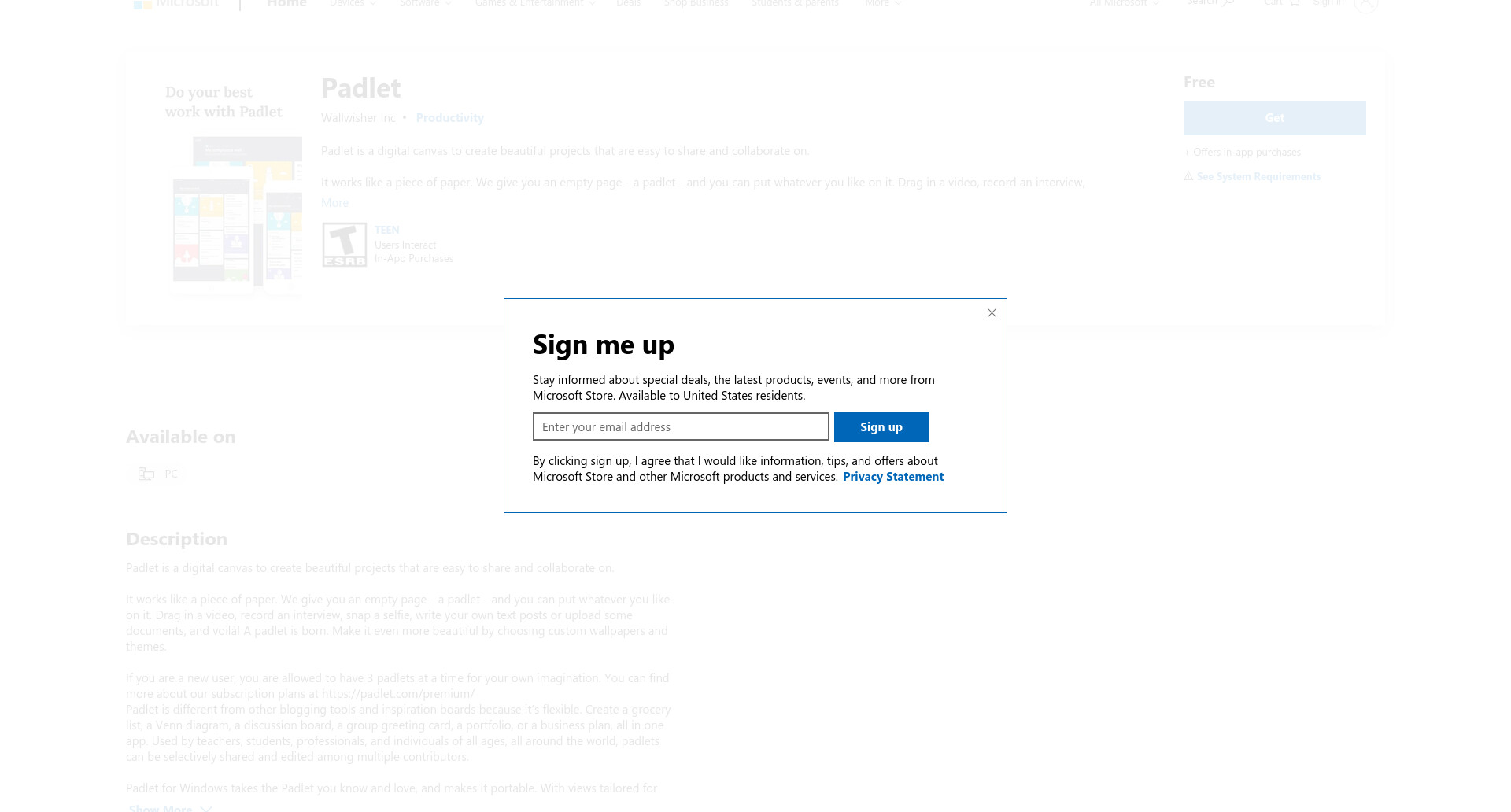Open See System Requirements link
The image size is (1511, 812).
point(1258,176)
